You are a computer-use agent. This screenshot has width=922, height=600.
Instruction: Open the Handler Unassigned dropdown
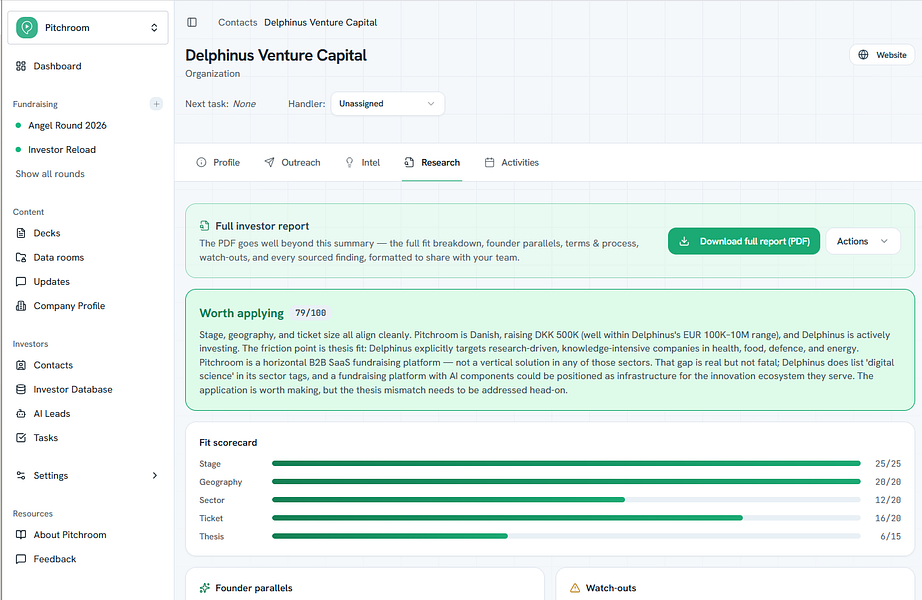[387, 104]
